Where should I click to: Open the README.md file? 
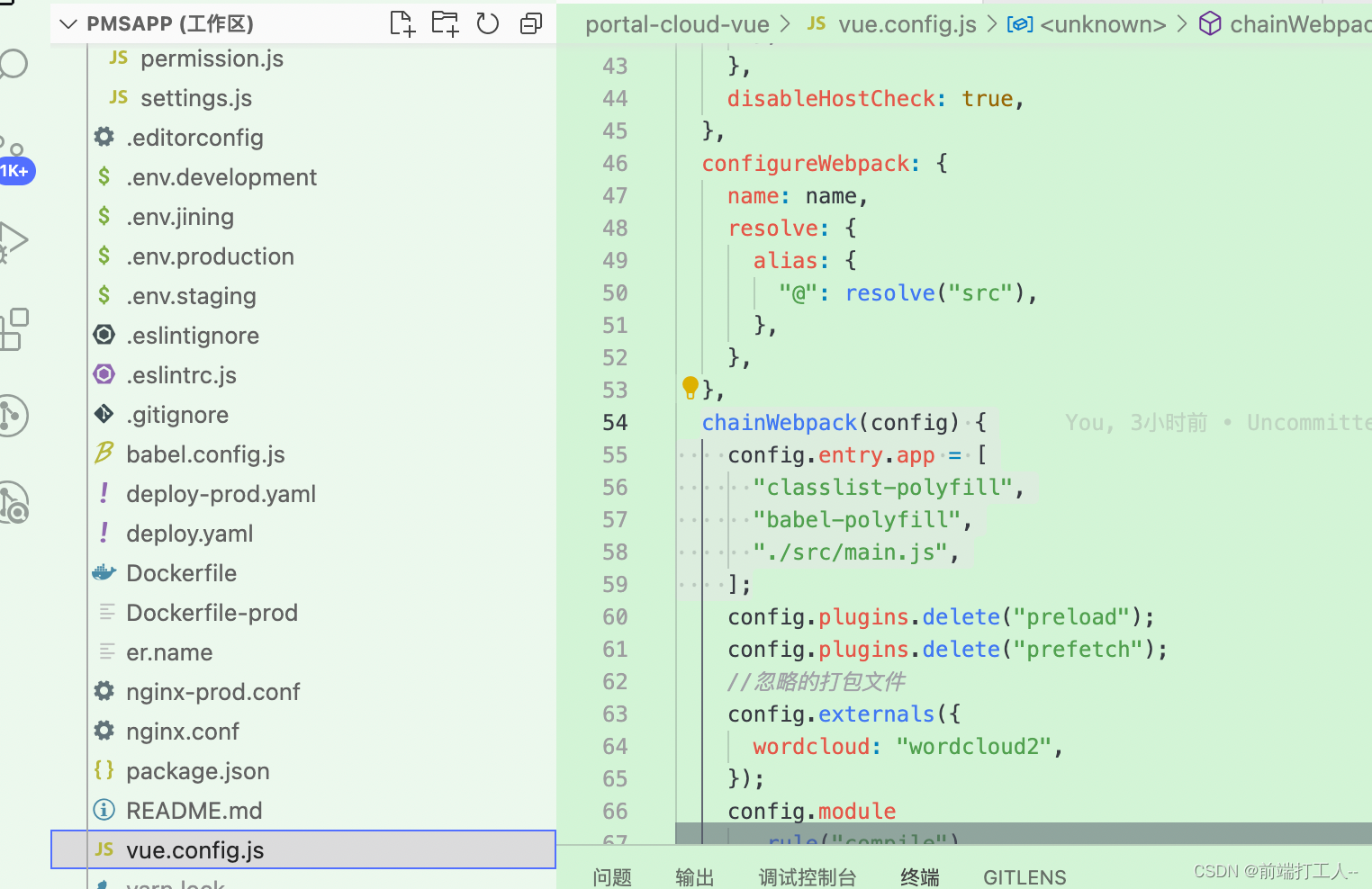pos(194,810)
